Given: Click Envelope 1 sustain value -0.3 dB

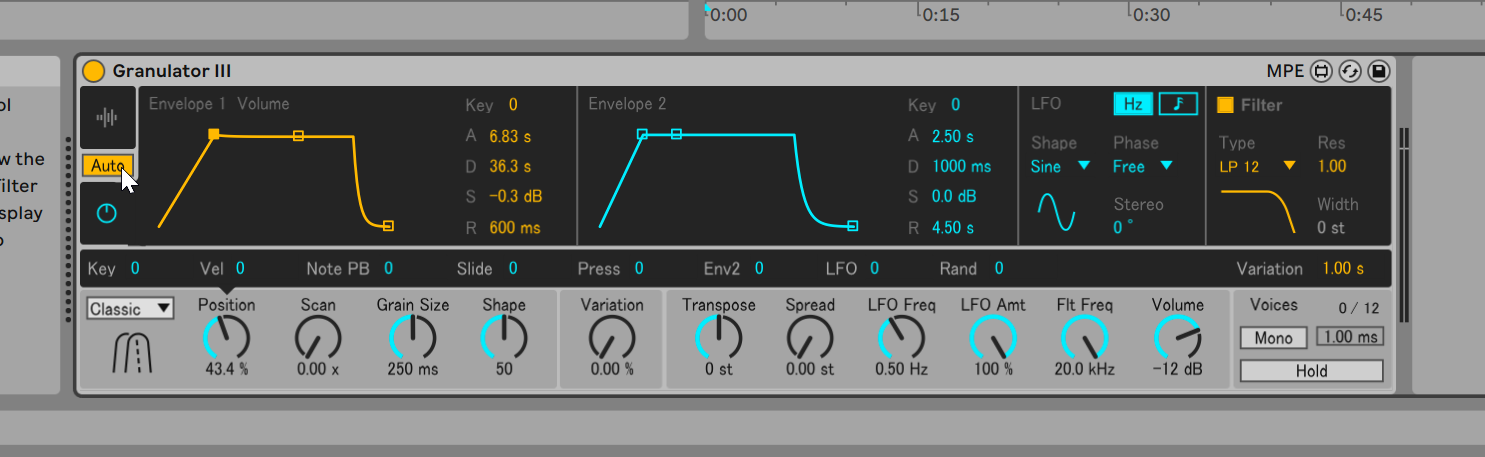Looking at the screenshot, I should pos(516,197).
